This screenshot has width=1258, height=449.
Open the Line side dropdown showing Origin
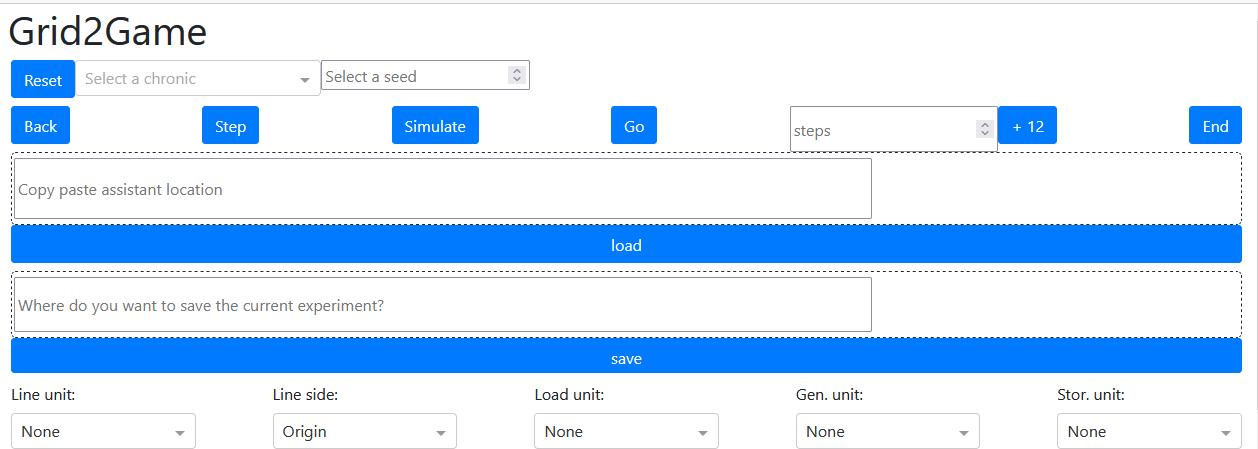click(x=365, y=431)
